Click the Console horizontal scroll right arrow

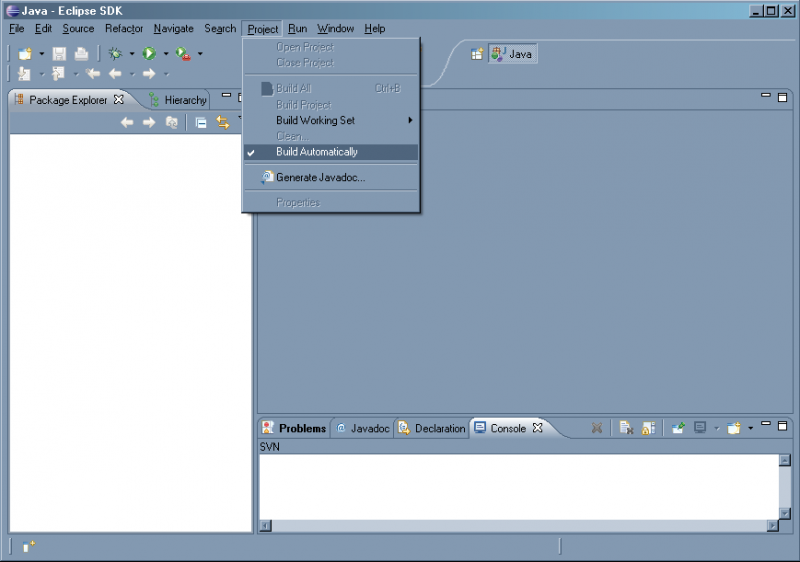click(773, 525)
